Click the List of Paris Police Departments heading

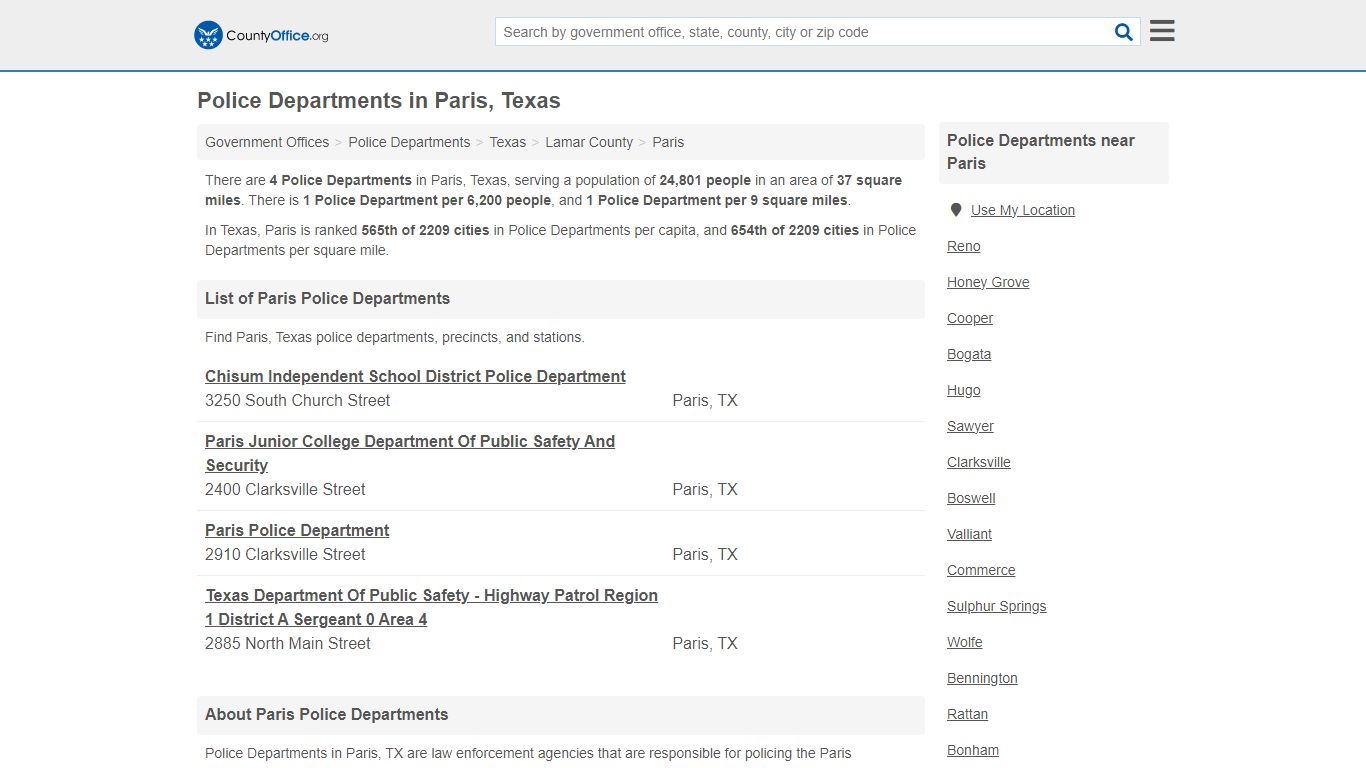coord(327,298)
